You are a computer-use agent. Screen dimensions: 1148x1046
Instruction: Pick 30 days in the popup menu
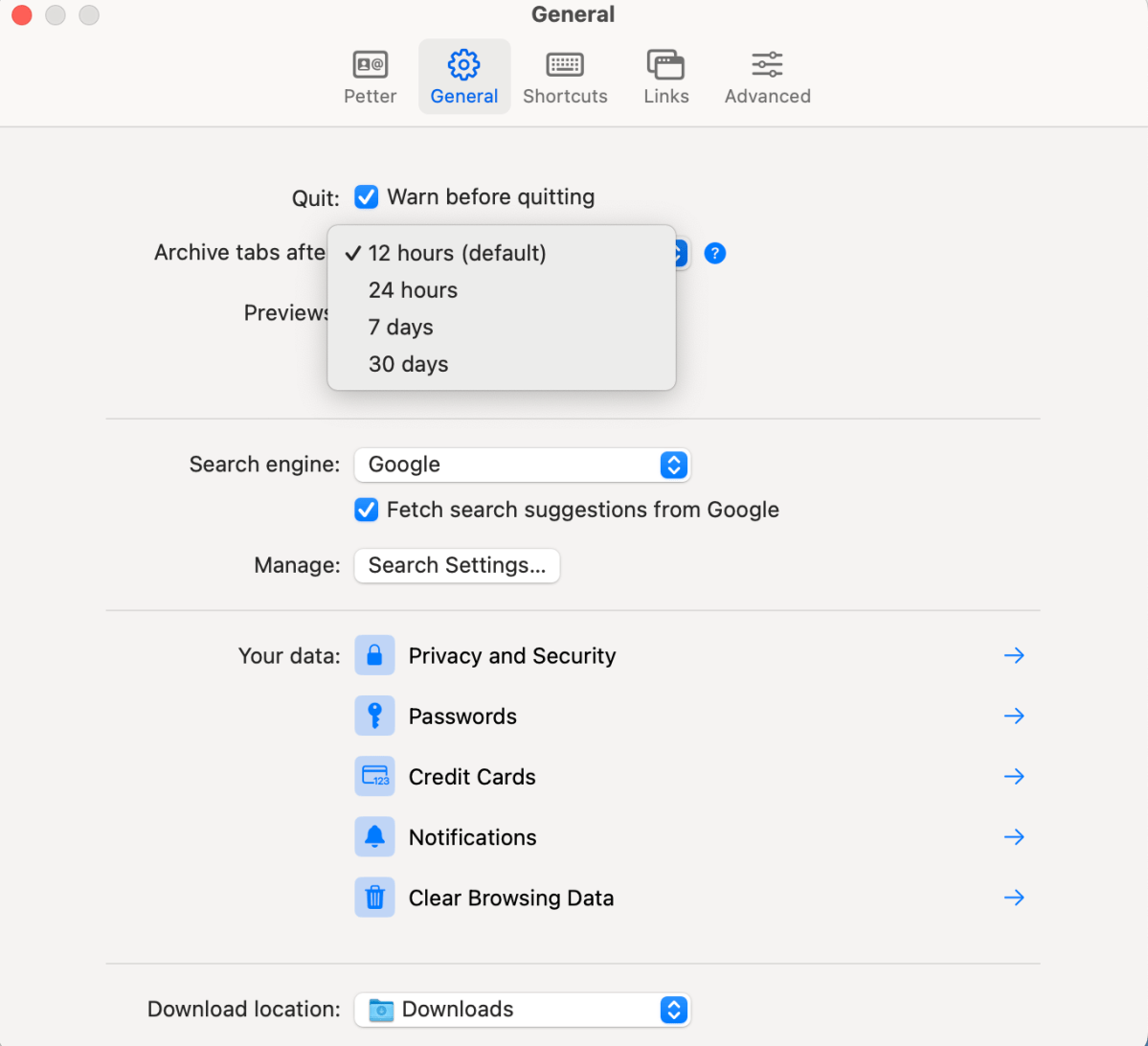click(x=408, y=364)
